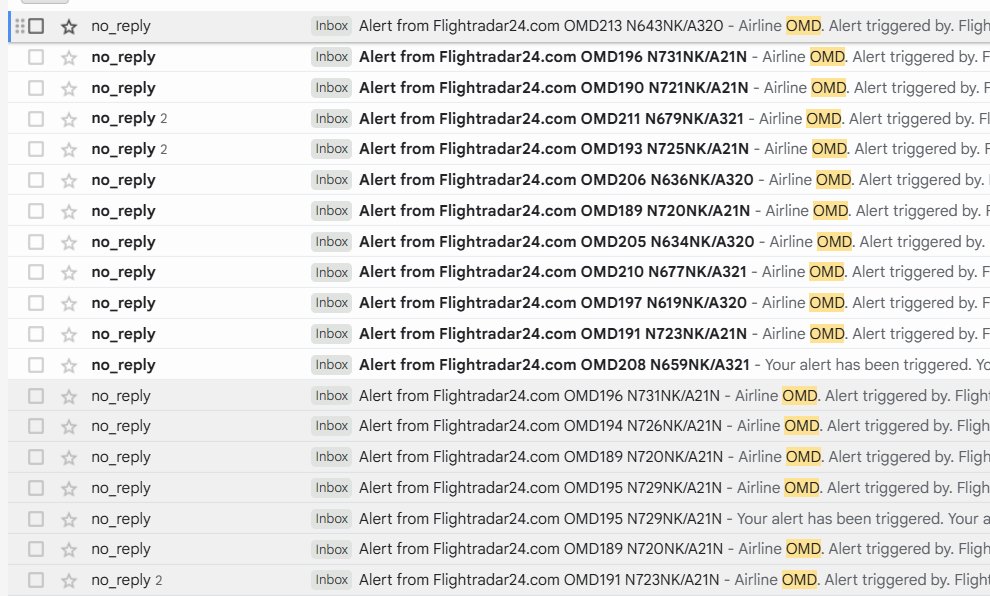Star the OMD211 N679NK/A321 alert email
This screenshot has height=596, width=990.
[x=69, y=119]
